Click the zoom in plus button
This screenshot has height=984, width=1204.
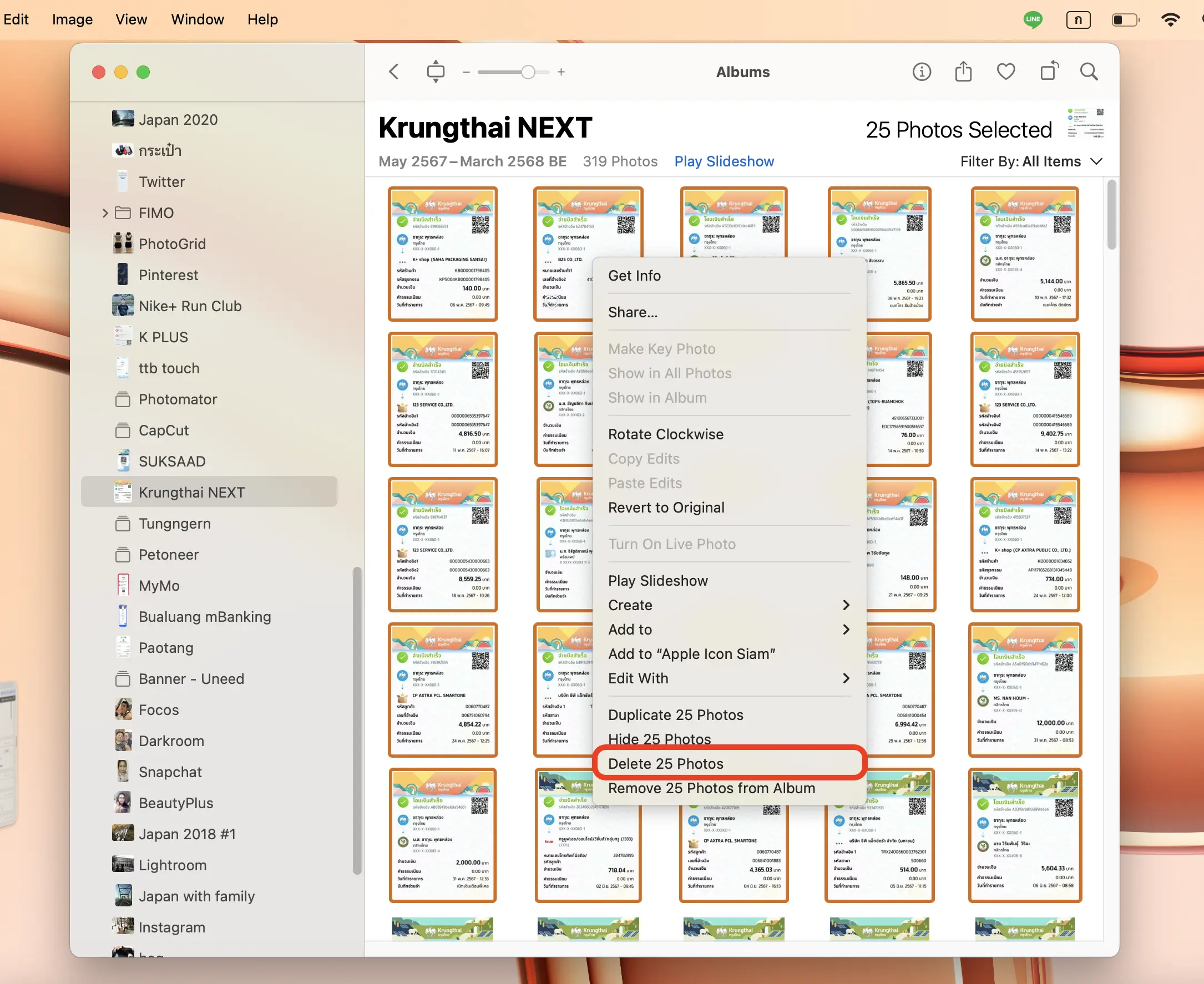560,72
